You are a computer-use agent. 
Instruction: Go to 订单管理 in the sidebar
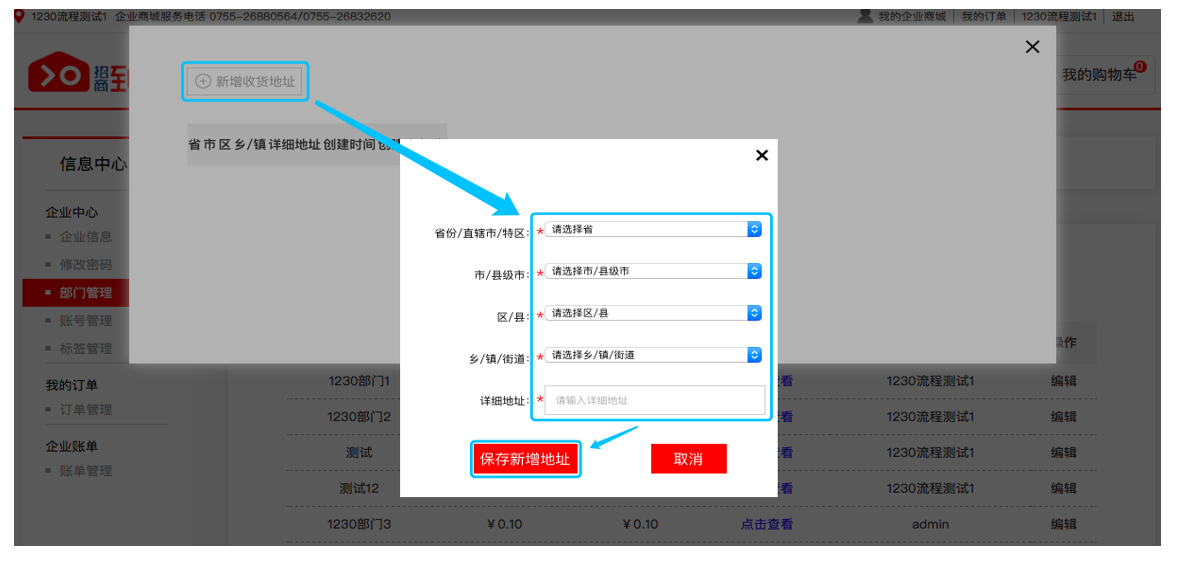(86, 410)
